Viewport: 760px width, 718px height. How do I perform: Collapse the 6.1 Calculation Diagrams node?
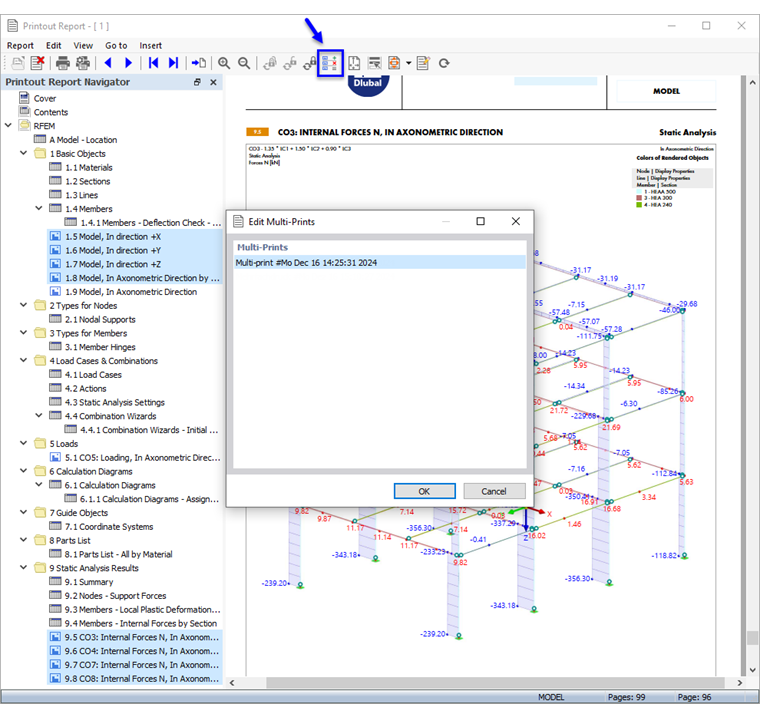coord(39,484)
